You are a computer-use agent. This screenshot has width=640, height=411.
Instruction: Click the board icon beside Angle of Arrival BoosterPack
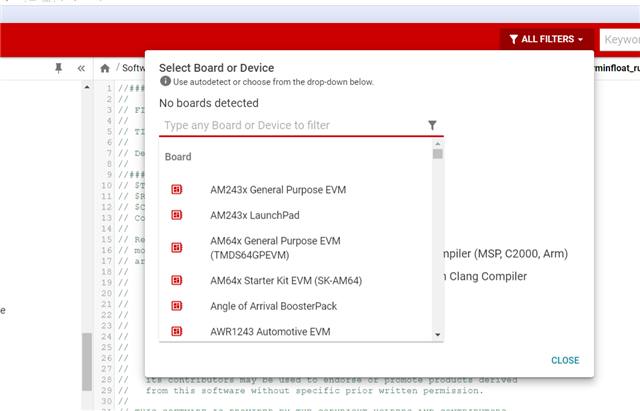point(176,306)
